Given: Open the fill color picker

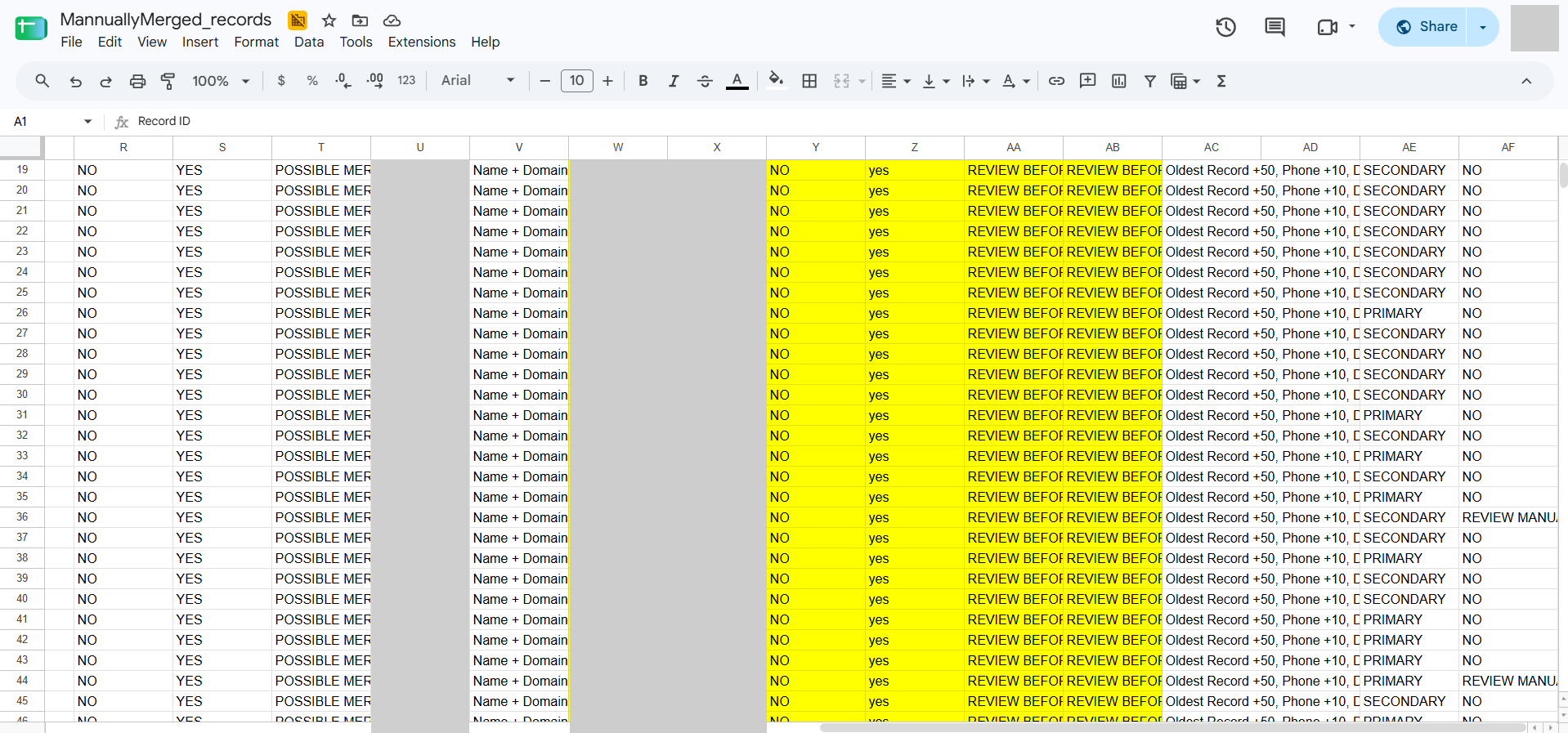Looking at the screenshot, I should click(x=777, y=81).
